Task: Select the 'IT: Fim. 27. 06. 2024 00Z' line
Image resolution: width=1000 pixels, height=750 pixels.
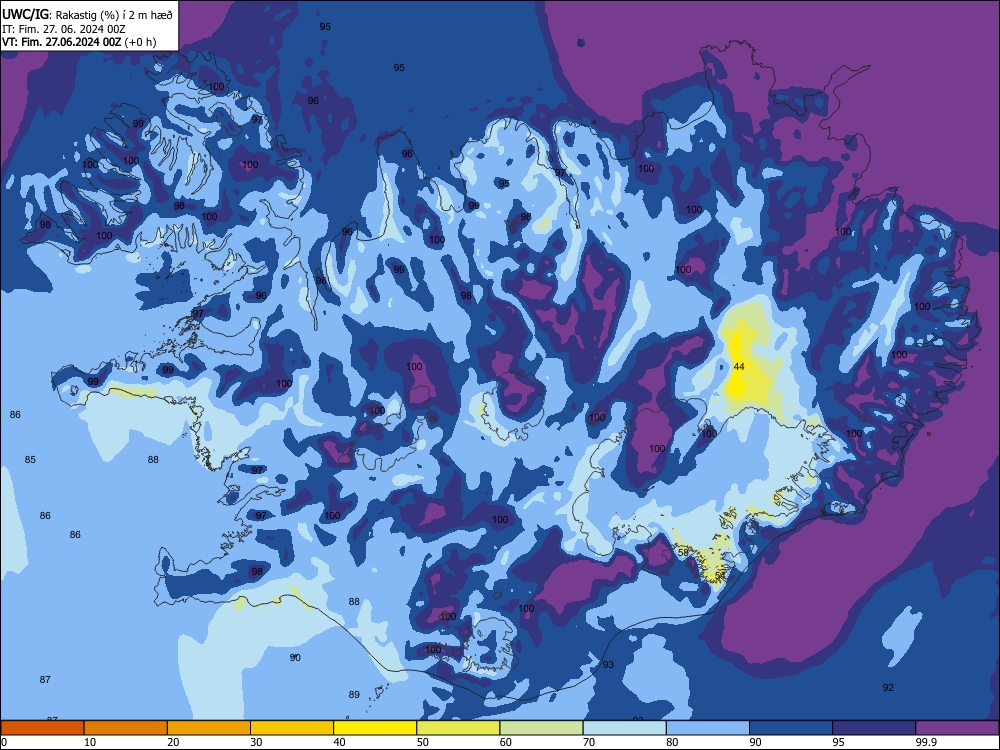Action: click(64, 29)
